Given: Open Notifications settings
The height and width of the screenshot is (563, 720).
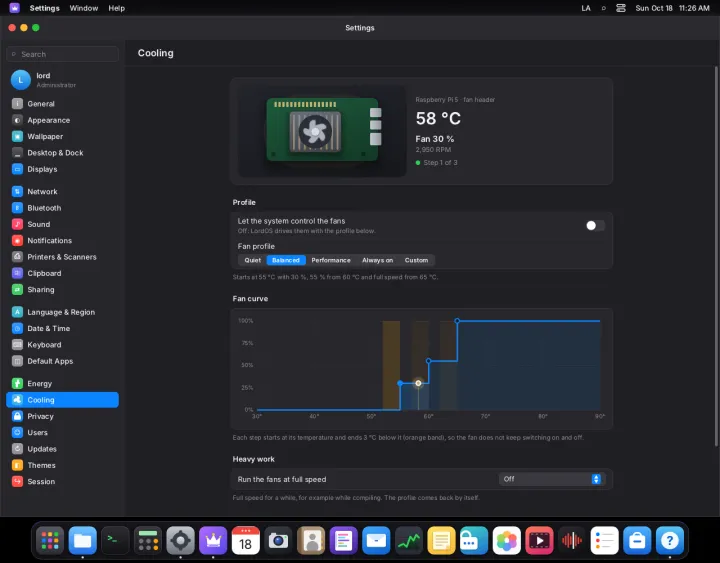Looking at the screenshot, I should (x=62, y=241).
